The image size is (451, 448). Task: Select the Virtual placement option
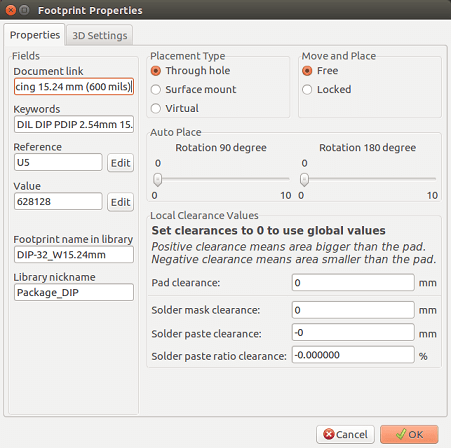pyautogui.click(x=175, y=108)
